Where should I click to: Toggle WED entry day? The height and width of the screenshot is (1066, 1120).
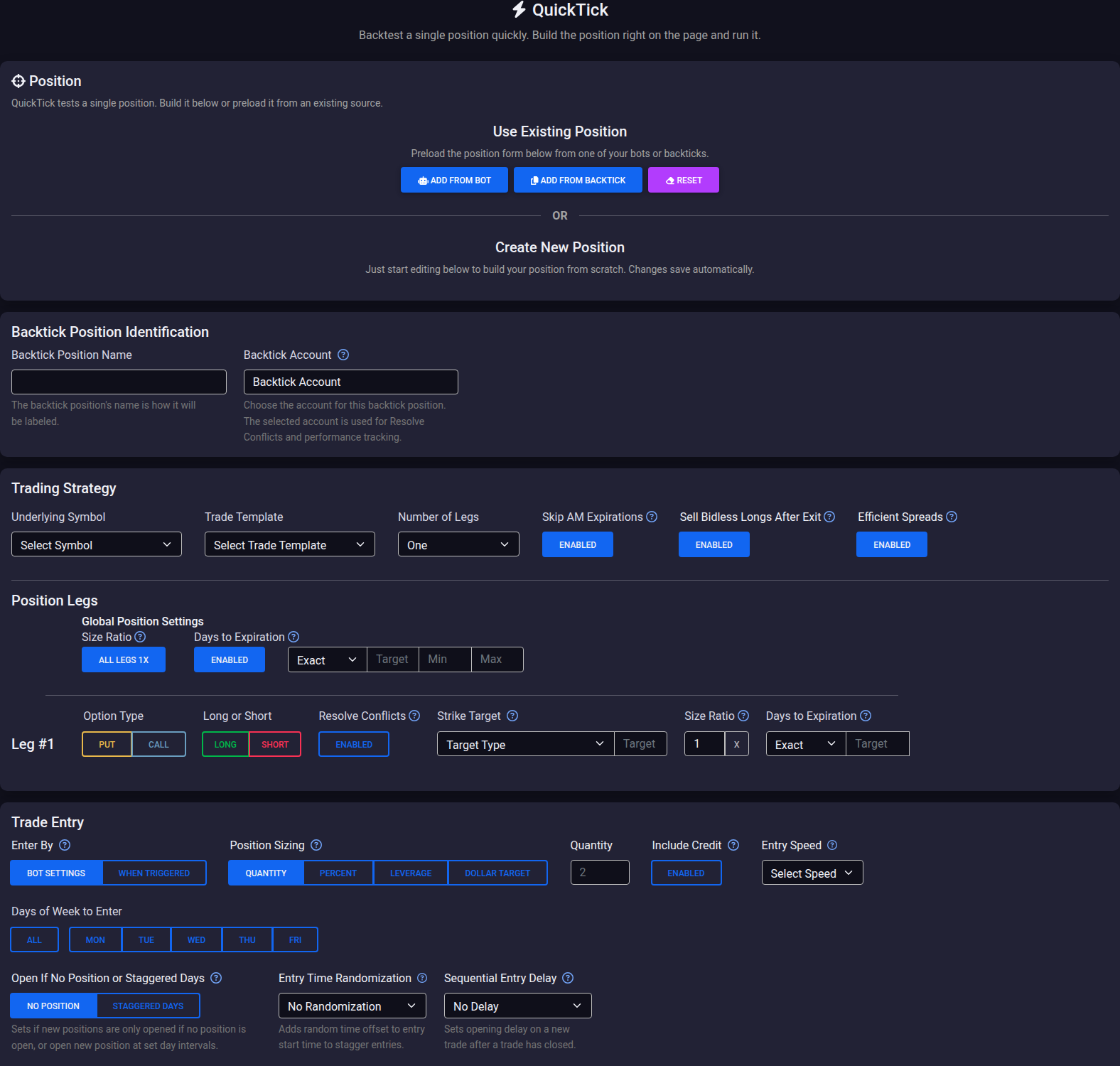196,940
